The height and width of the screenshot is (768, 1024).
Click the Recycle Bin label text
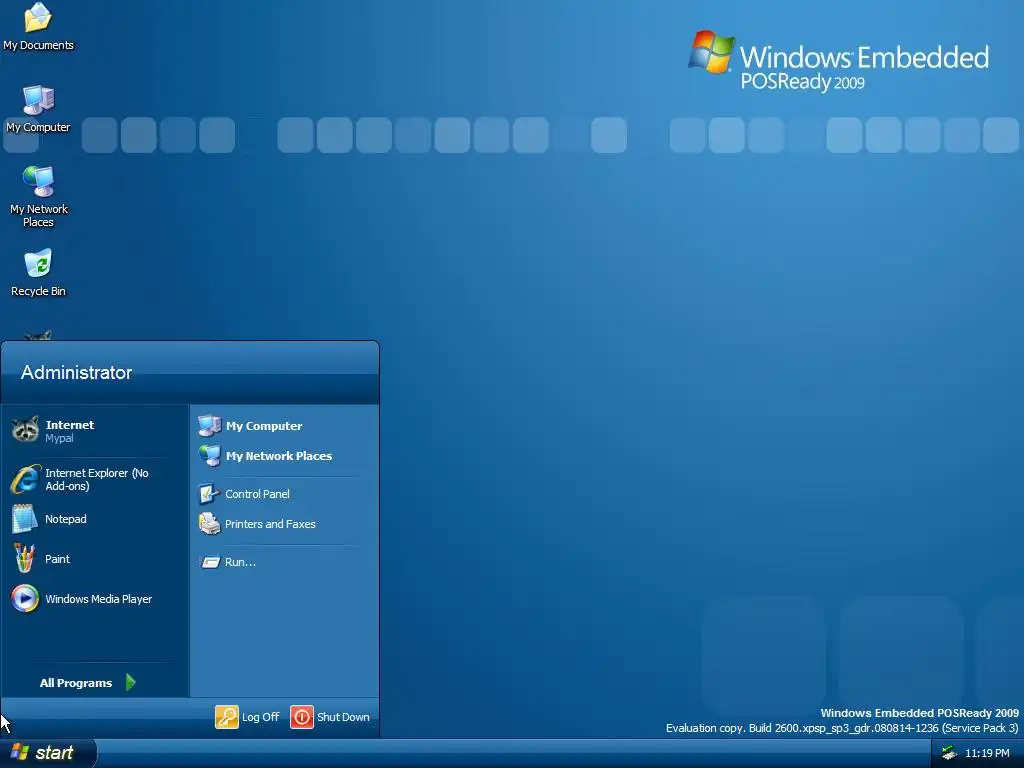(x=39, y=291)
